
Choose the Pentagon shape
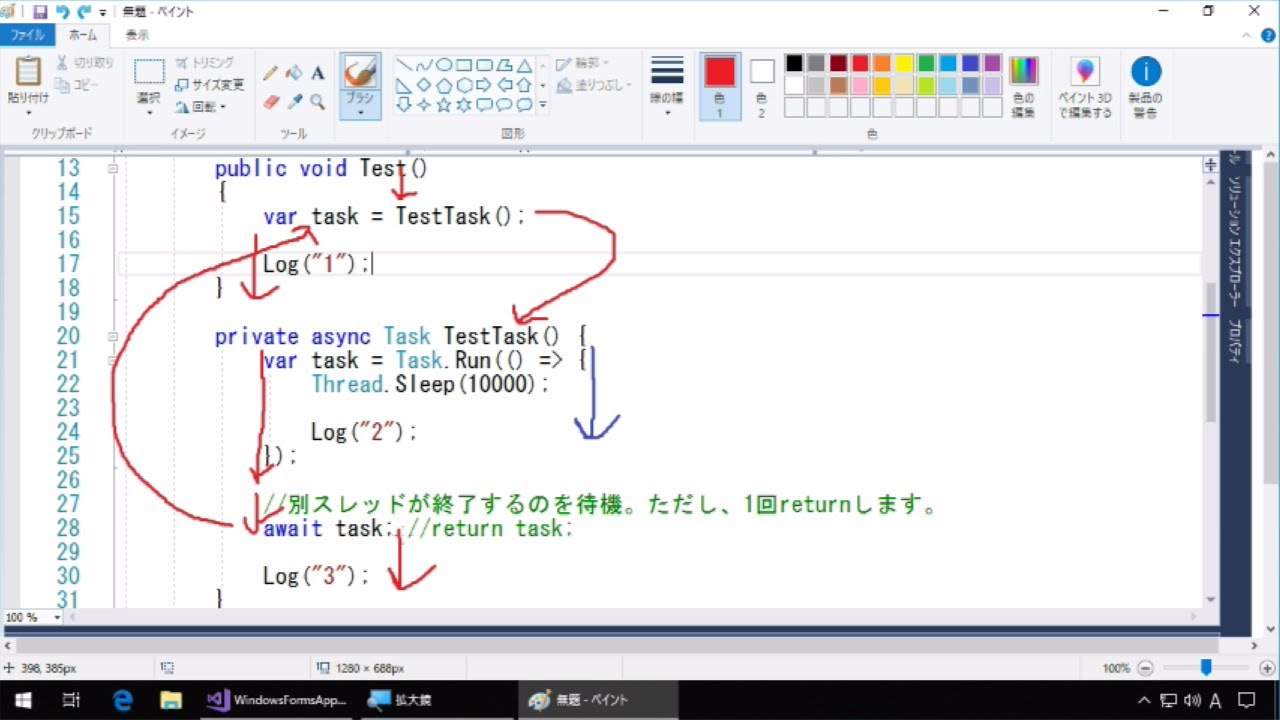pos(444,85)
